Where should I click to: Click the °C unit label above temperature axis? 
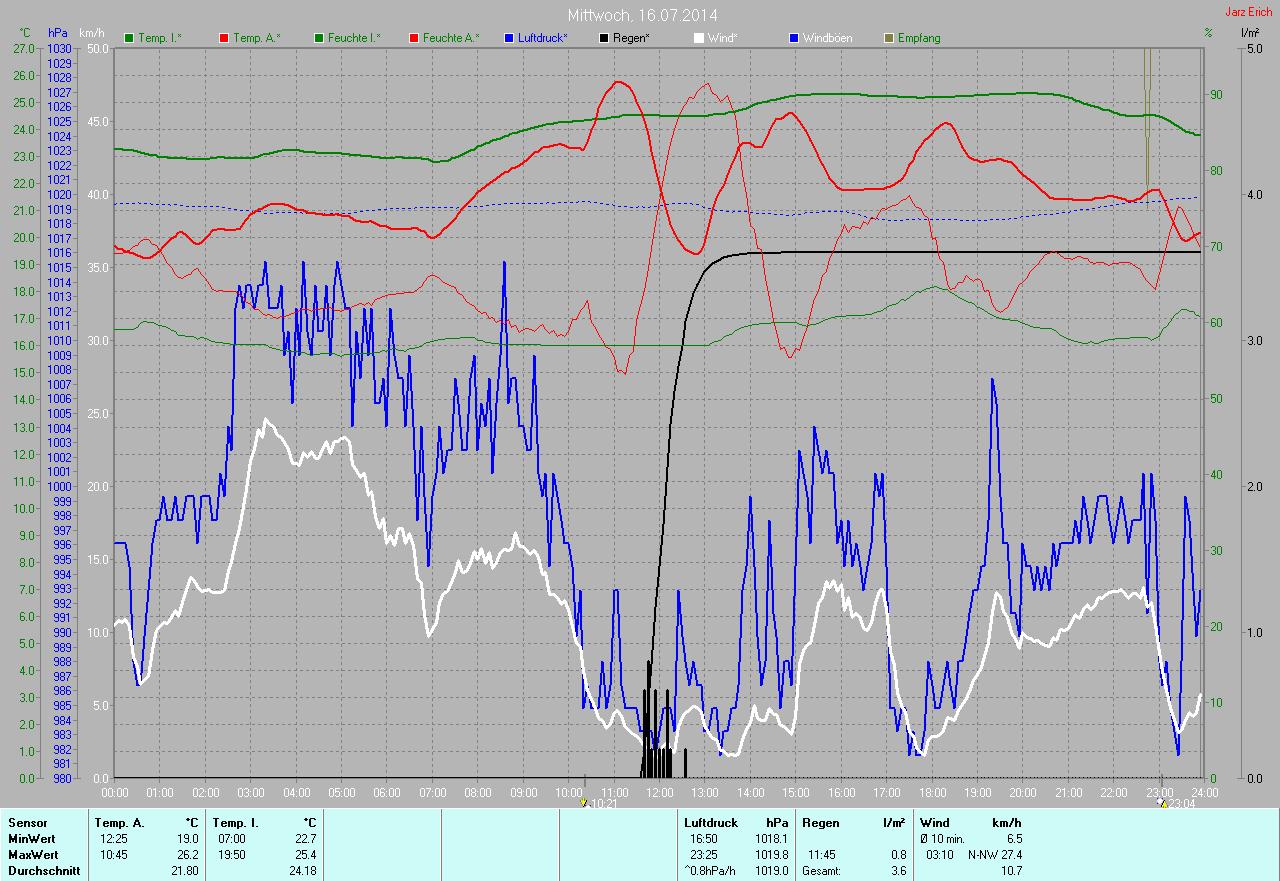pyautogui.click(x=25, y=33)
